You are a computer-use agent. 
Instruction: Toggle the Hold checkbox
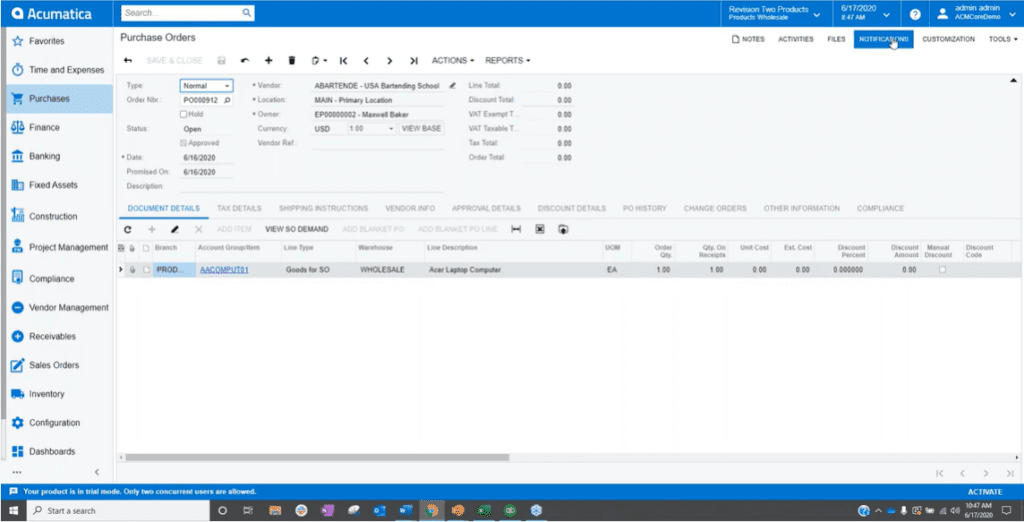coord(184,114)
